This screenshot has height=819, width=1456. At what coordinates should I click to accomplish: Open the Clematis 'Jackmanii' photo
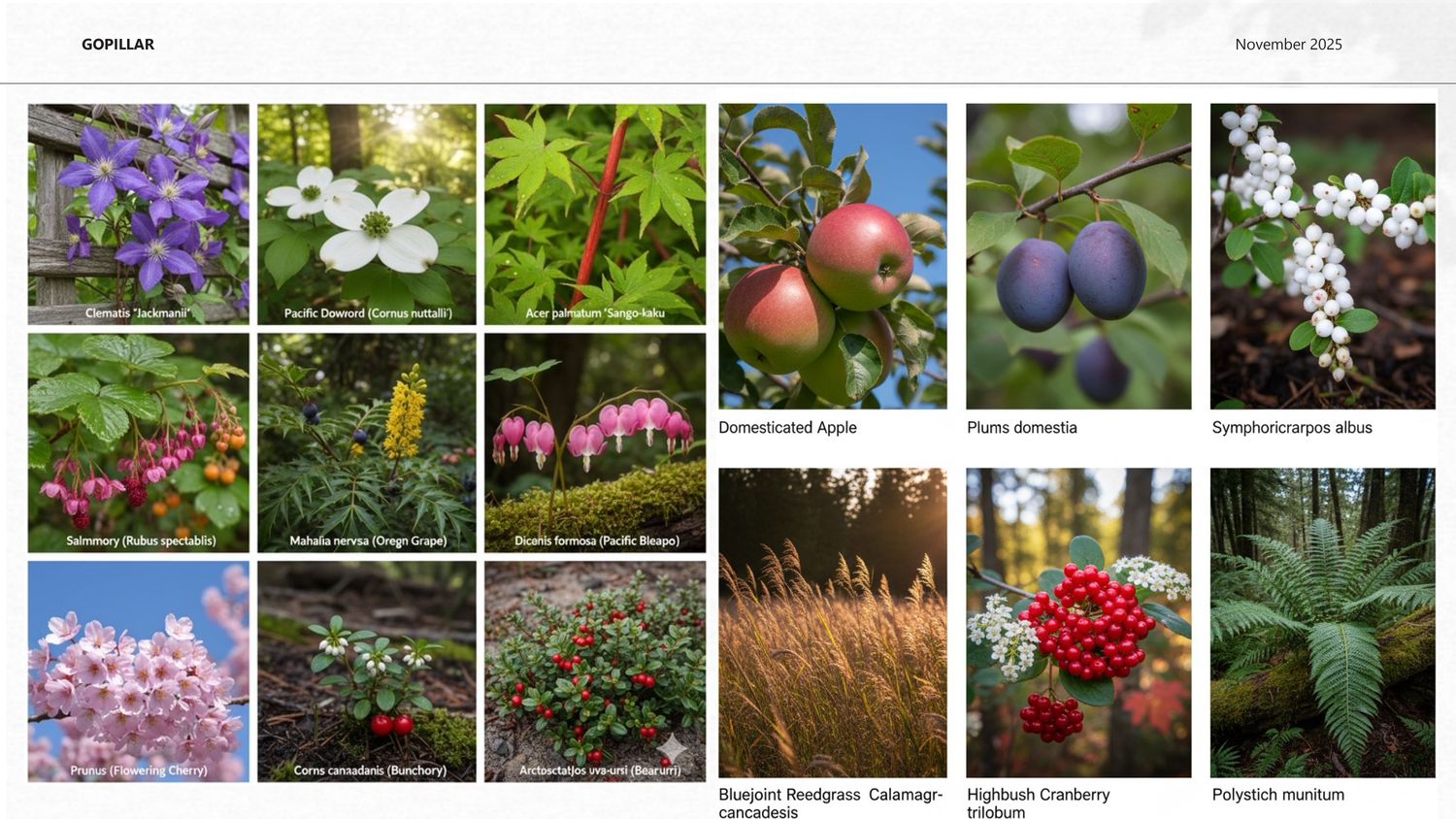tap(139, 214)
